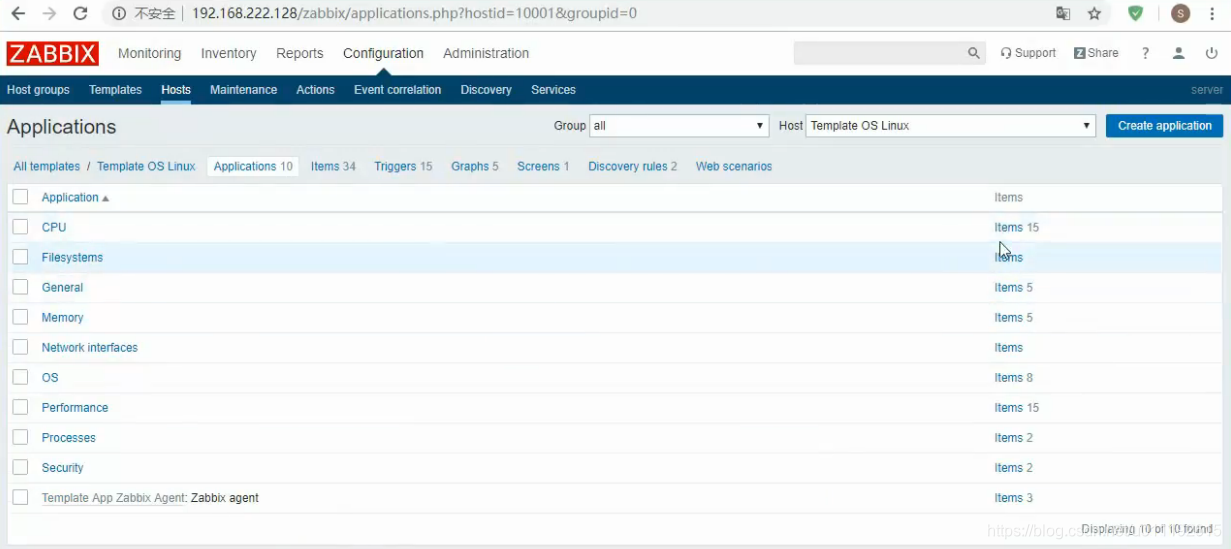1231x549 pixels.
Task: Go to Event correlation submenu
Action: tap(397, 90)
